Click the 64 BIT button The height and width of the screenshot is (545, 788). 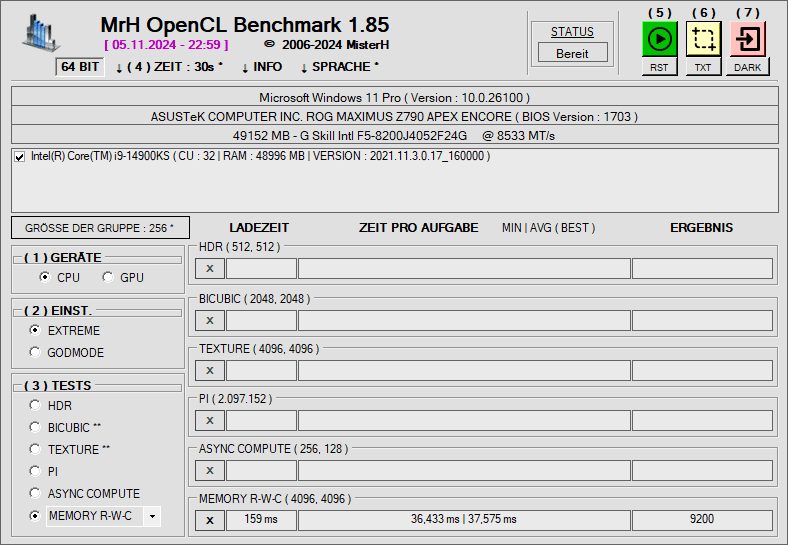tap(80, 67)
